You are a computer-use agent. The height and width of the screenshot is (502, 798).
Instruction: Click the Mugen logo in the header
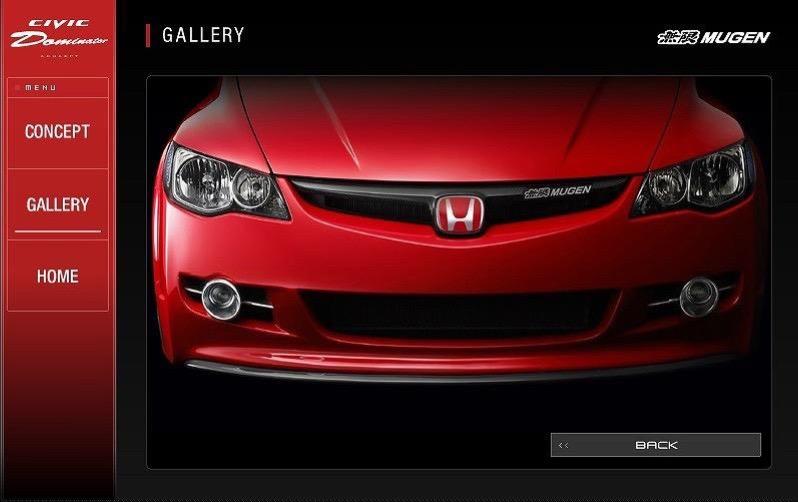coord(714,37)
